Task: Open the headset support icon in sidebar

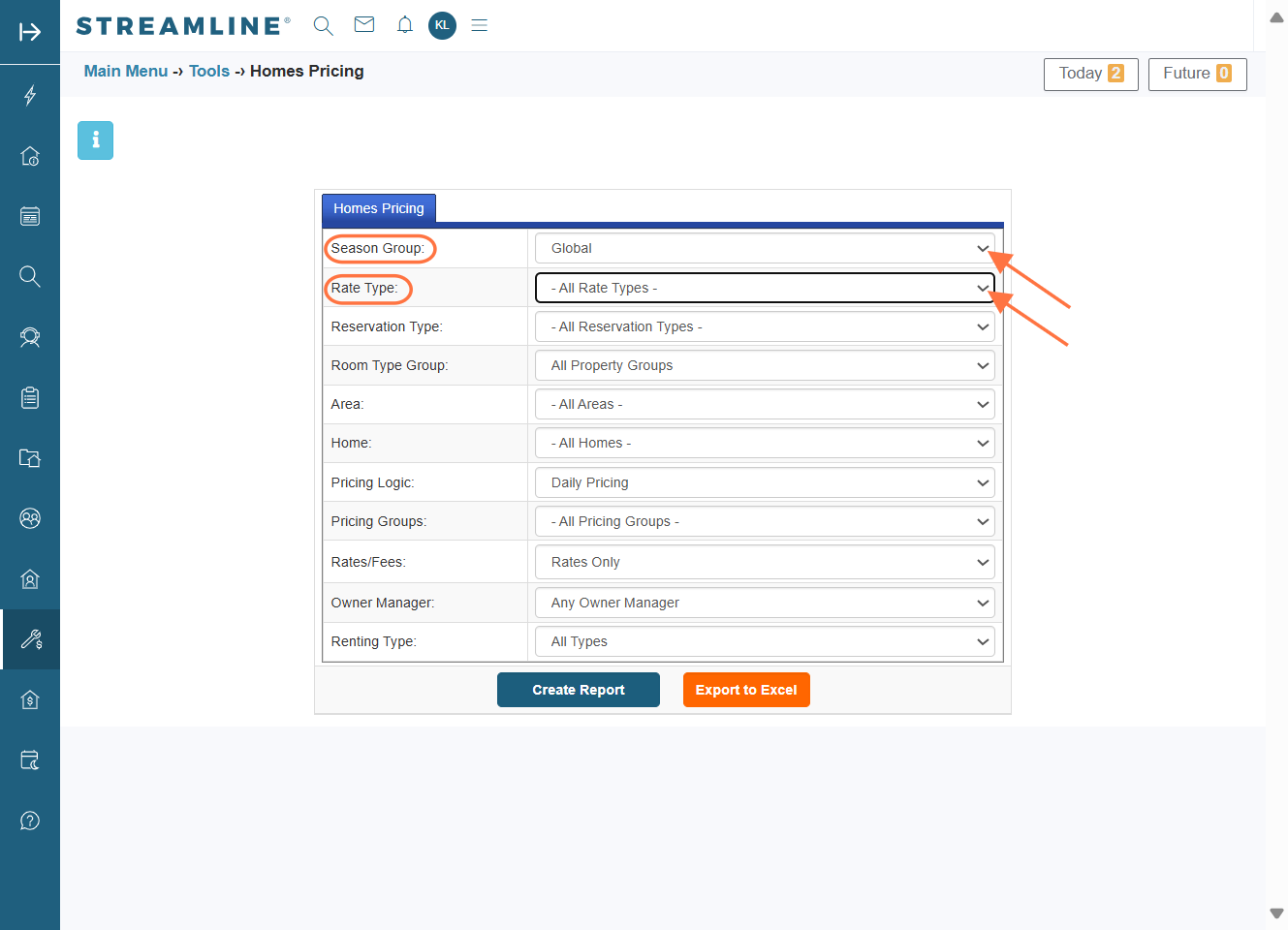Action: (x=30, y=337)
